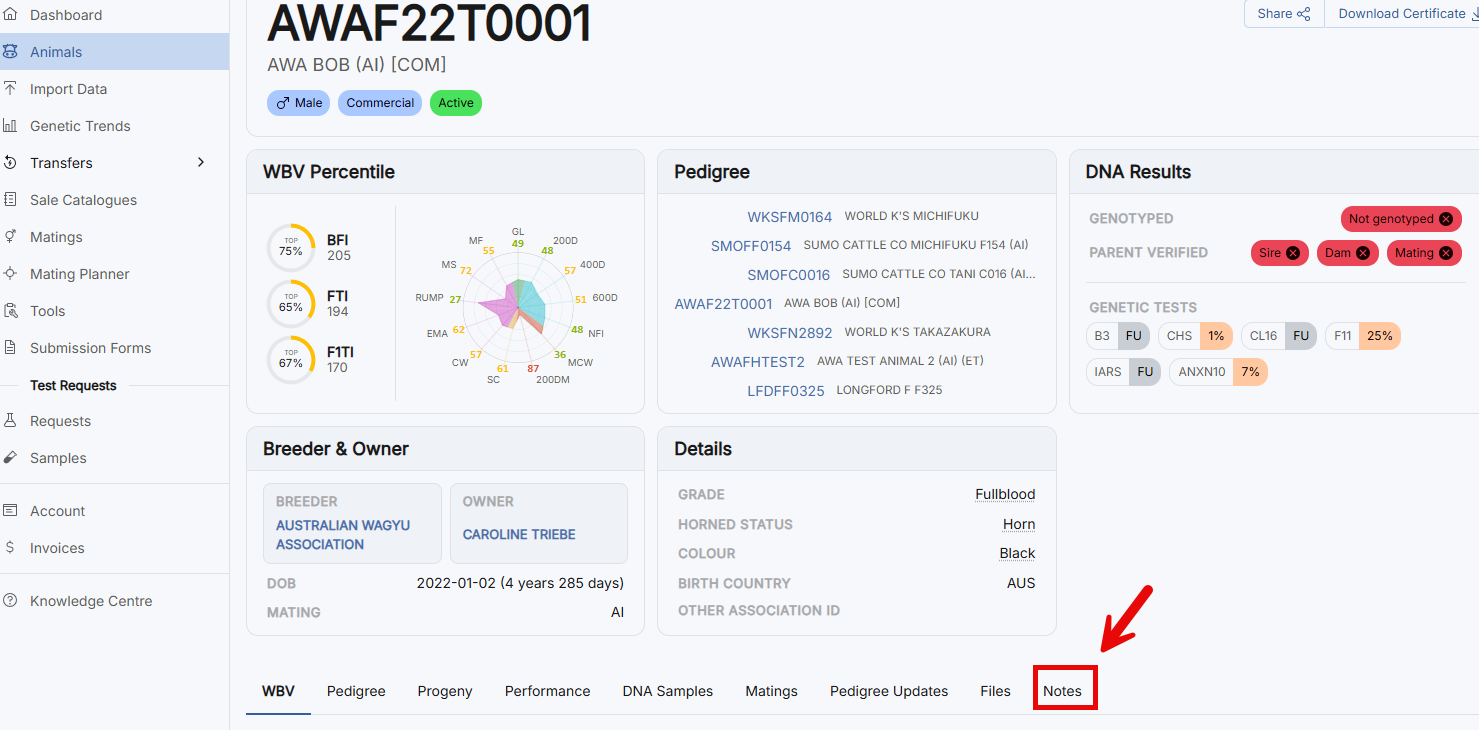Expand the Transfers submenu chevron

coord(201,163)
